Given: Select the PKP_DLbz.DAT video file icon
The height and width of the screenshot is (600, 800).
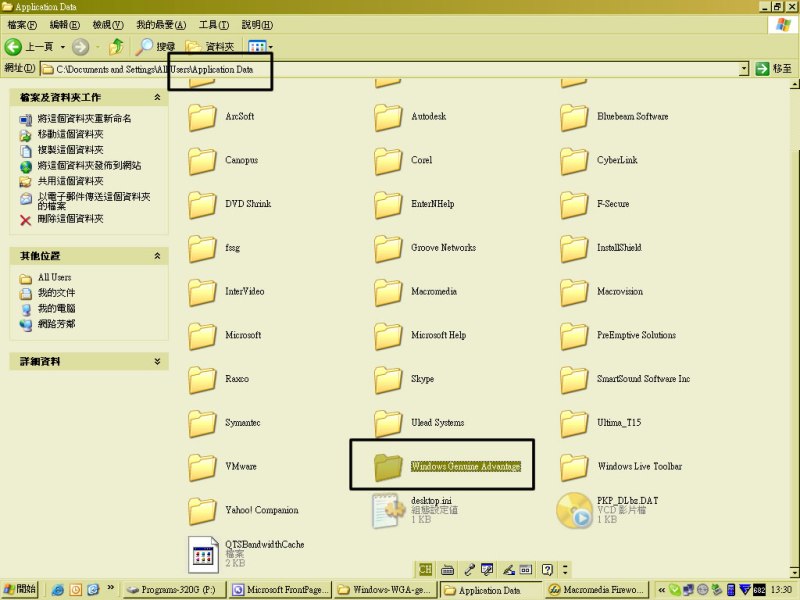Looking at the screenshot, I should pos(574,511).
